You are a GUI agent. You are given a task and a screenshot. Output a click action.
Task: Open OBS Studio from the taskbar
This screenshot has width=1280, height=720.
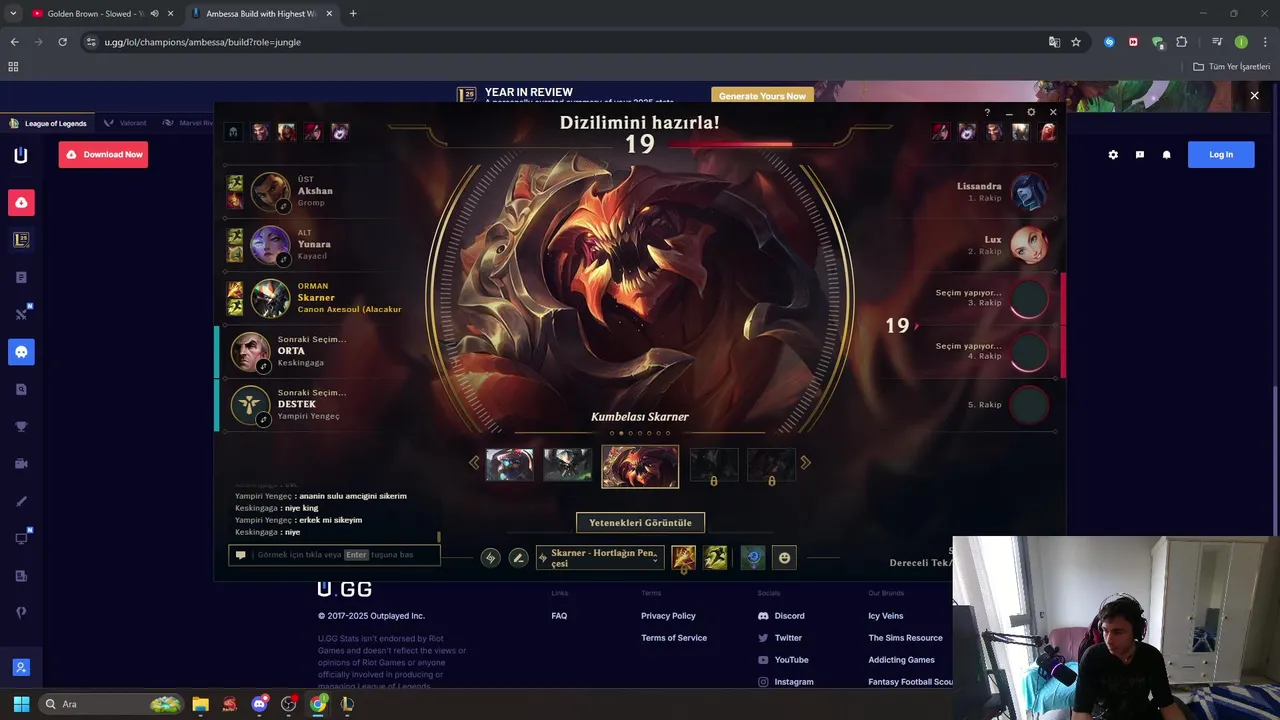pyautogui.click(x=289, y=704)
